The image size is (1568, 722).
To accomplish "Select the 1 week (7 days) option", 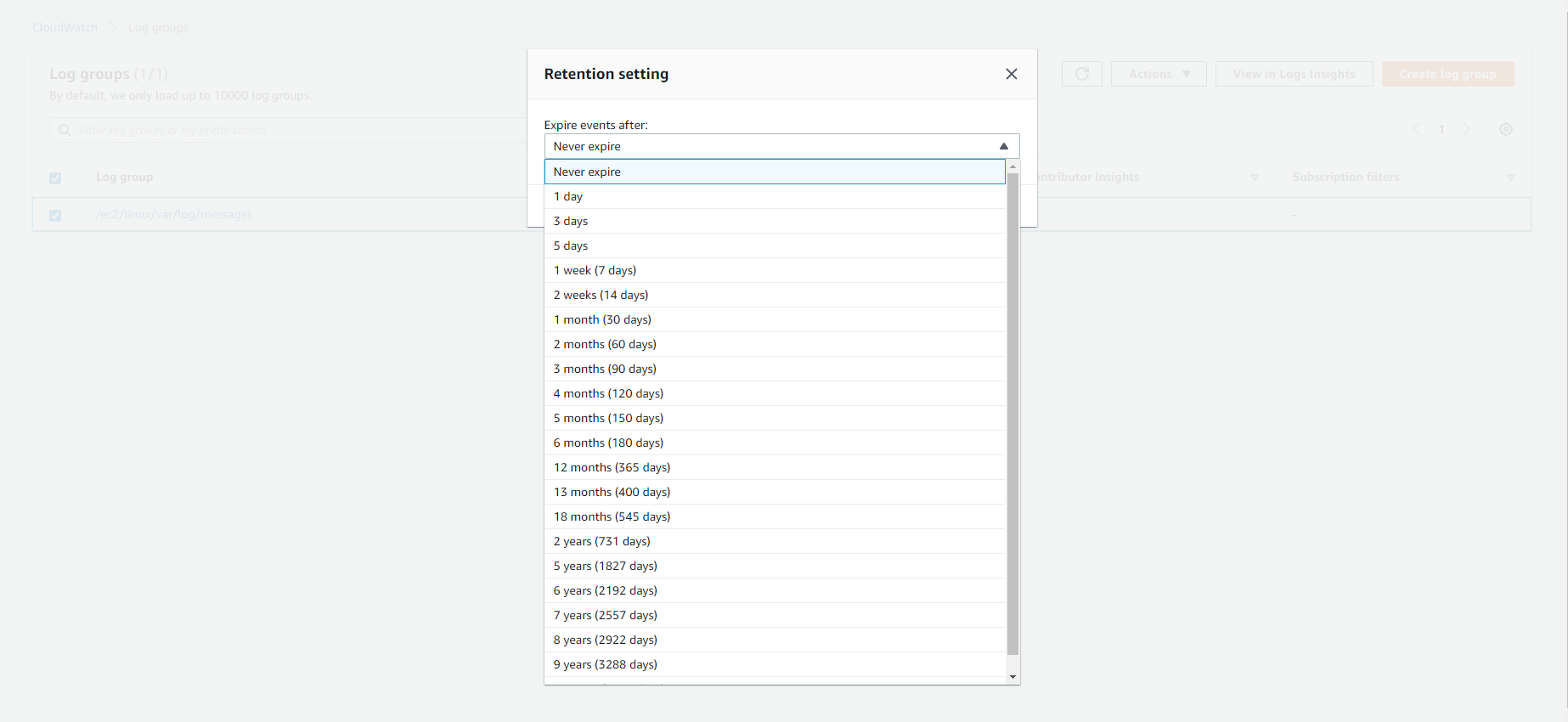I will 595,270.
